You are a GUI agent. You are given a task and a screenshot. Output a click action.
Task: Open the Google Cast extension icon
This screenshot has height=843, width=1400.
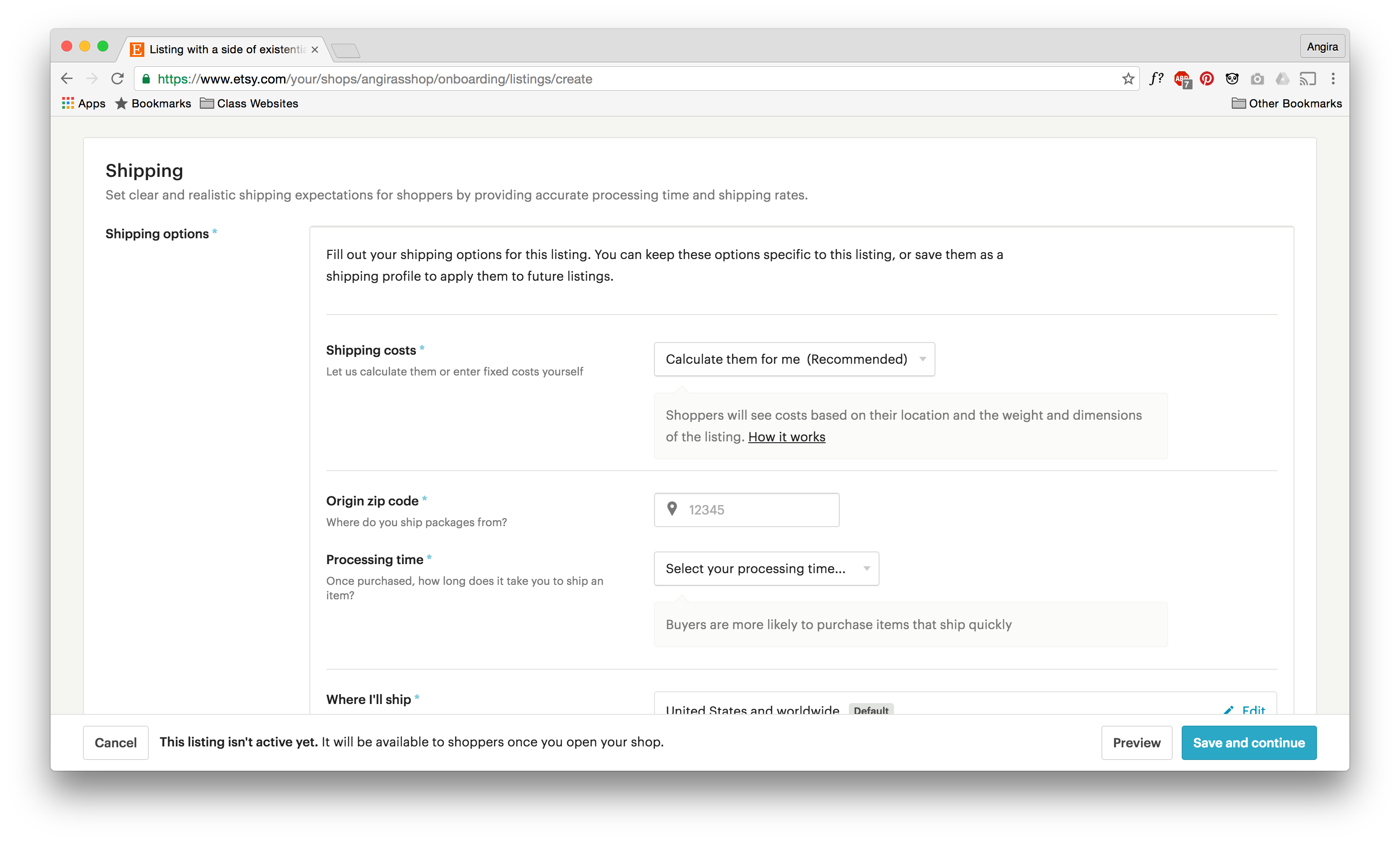(x=1308, y=79)
